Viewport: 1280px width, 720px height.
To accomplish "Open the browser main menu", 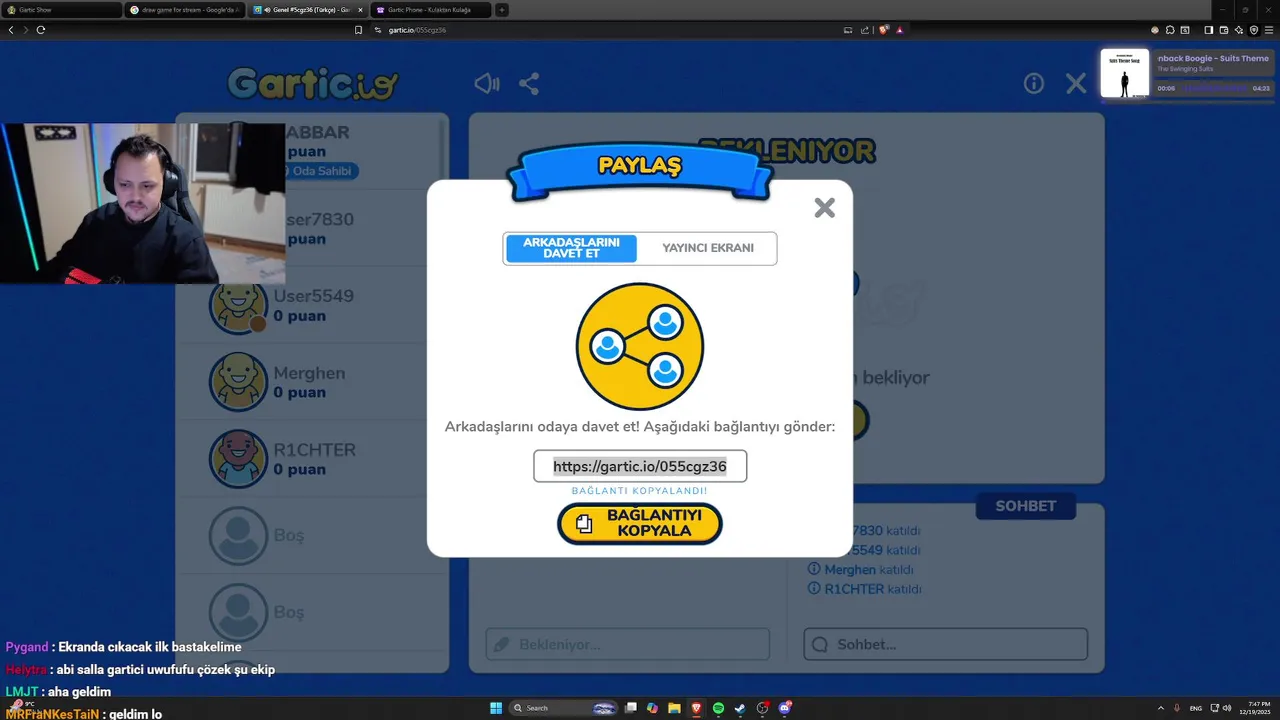I will pos(1270,30).
